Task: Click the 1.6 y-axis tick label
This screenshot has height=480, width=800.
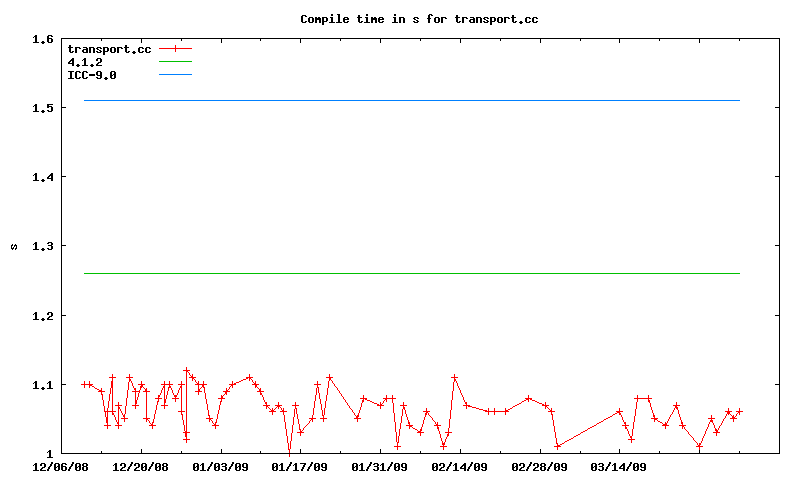Action: click(x=42, y=39)
